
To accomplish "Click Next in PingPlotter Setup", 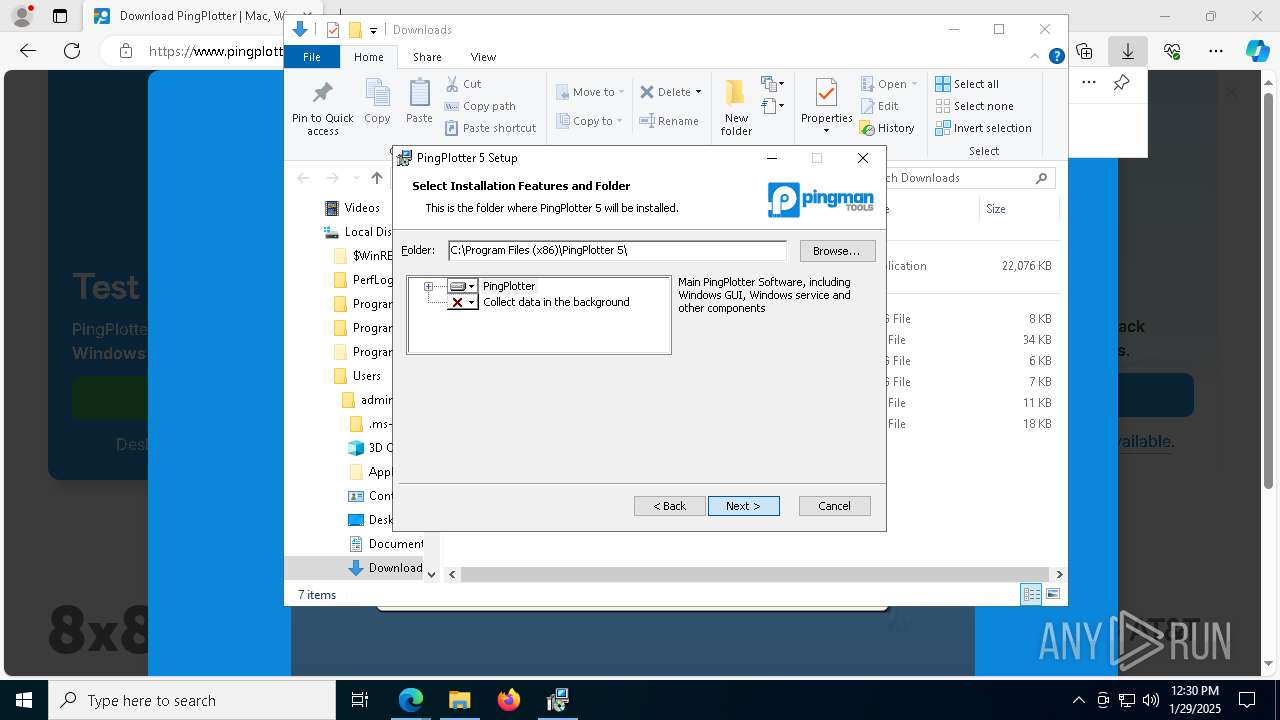I will pyautogui.click(x=743, y=506).
